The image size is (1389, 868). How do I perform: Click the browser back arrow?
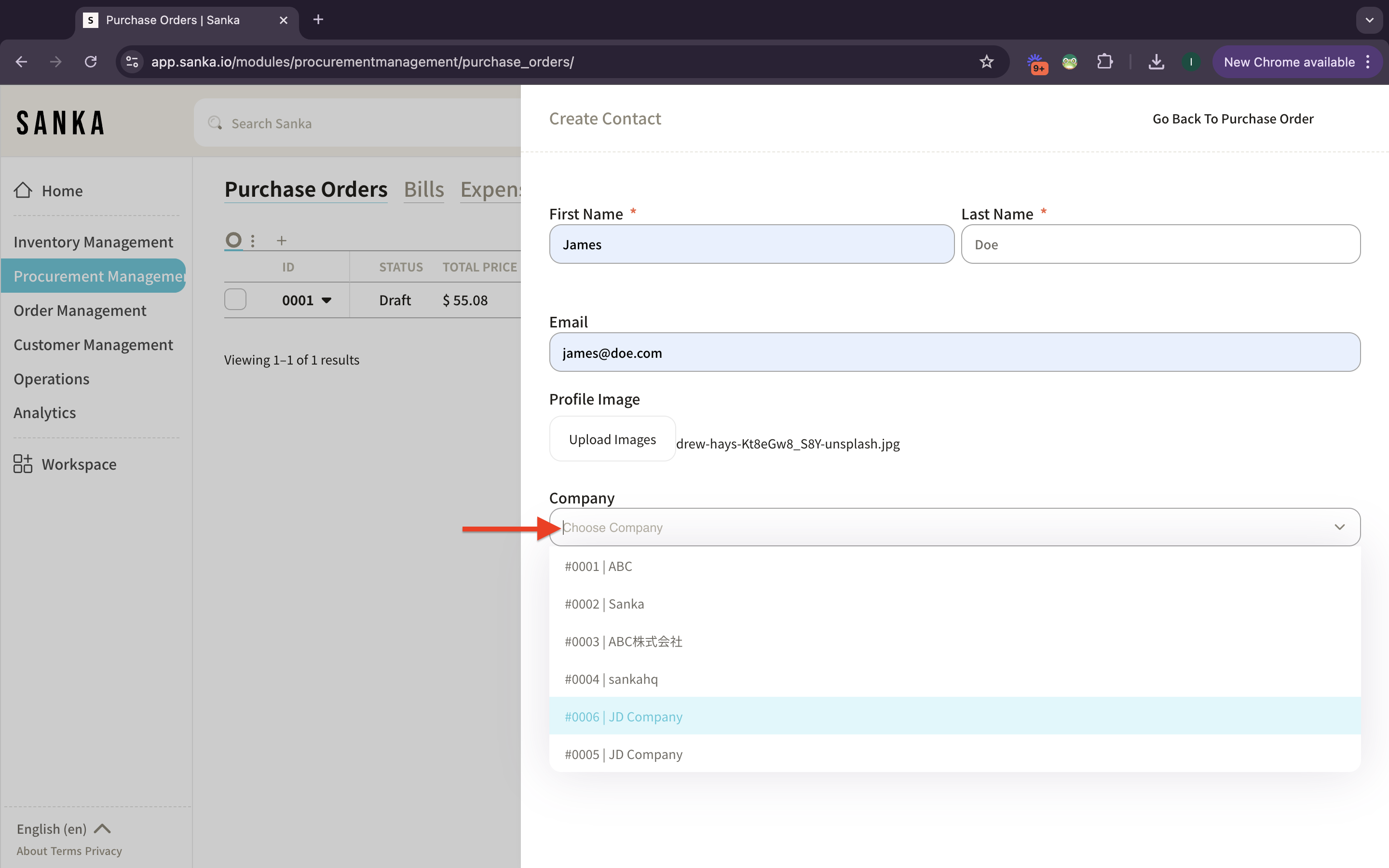pyautogui.click(x=21, y=62)
